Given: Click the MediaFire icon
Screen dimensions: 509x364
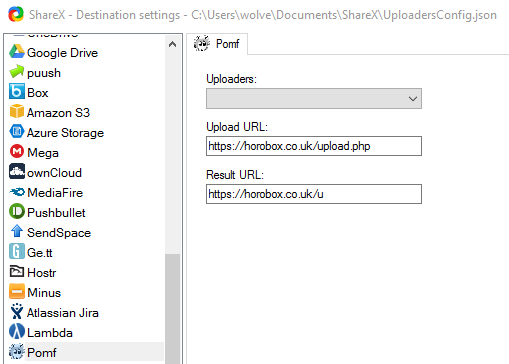Looking at the screenshot, I should 17,192.
